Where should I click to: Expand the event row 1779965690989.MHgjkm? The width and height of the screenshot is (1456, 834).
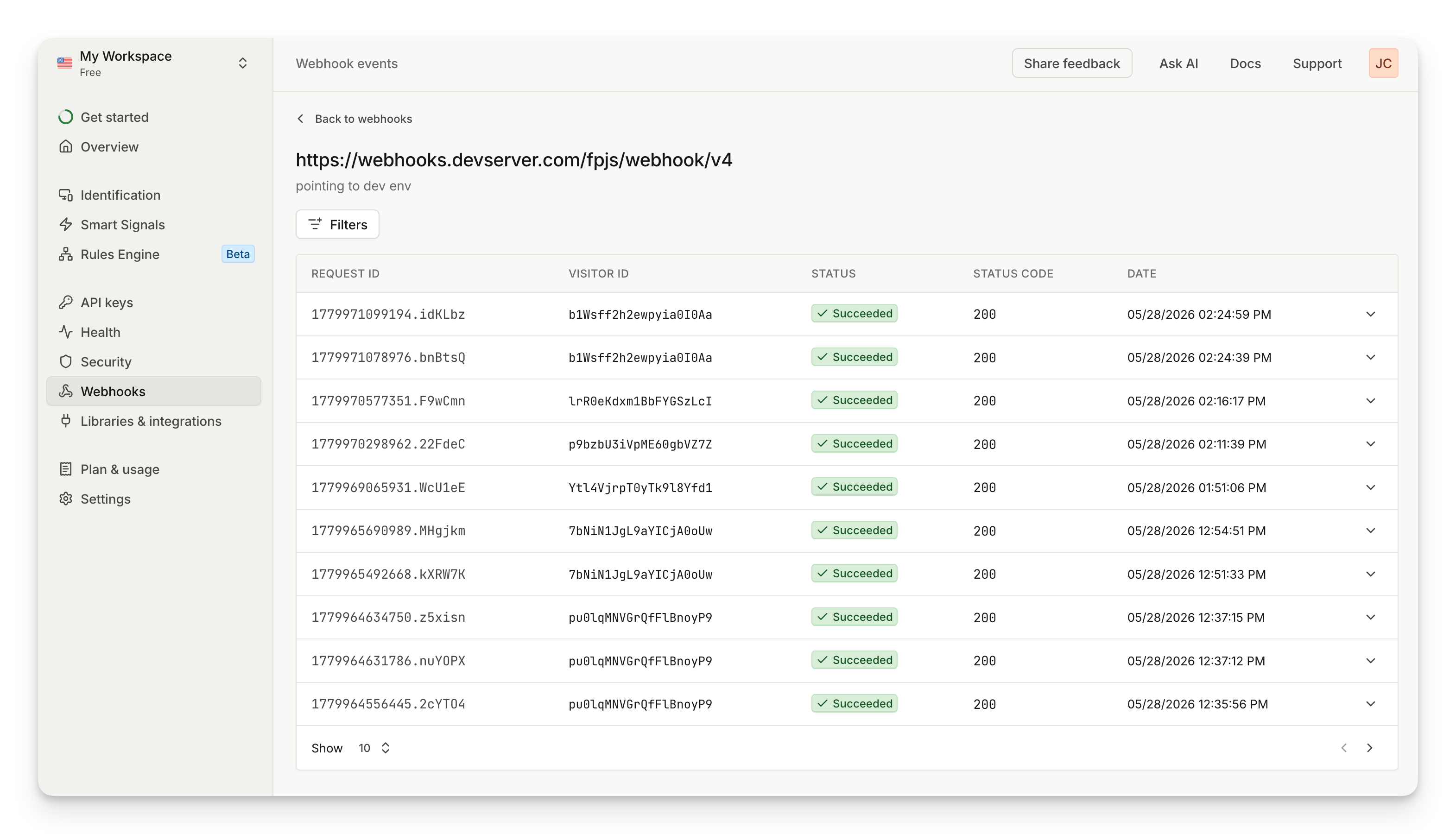point(1371,531)
